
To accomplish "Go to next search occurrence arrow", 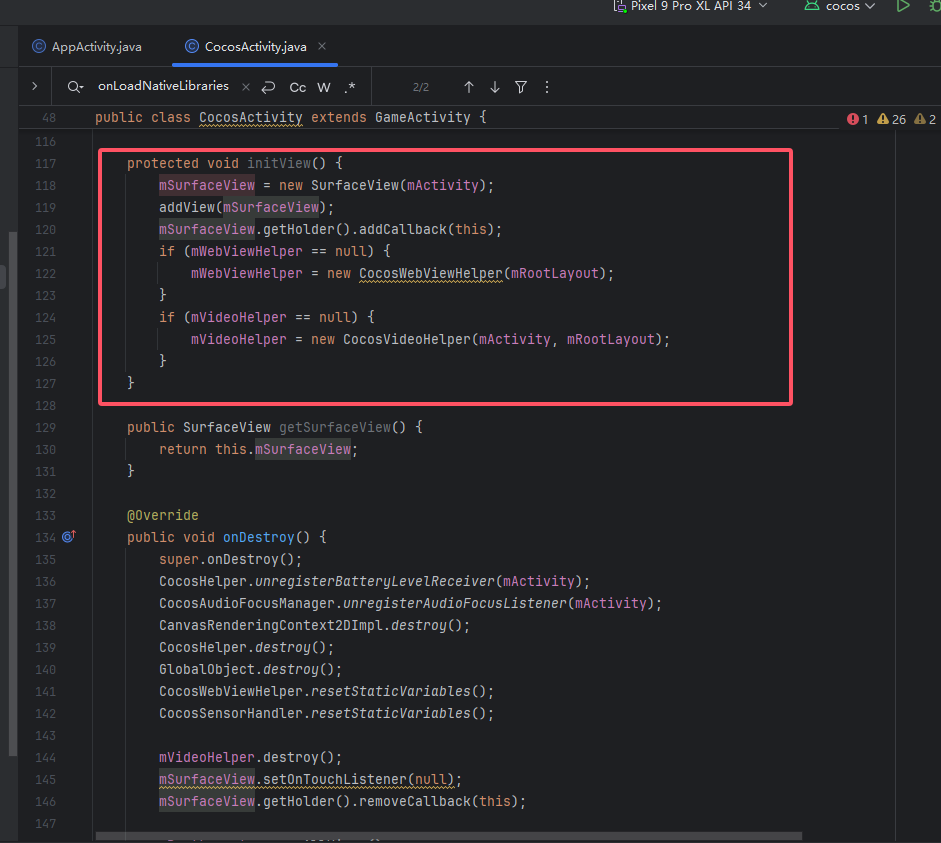I will pyautogui.click(x=495, y=87).
